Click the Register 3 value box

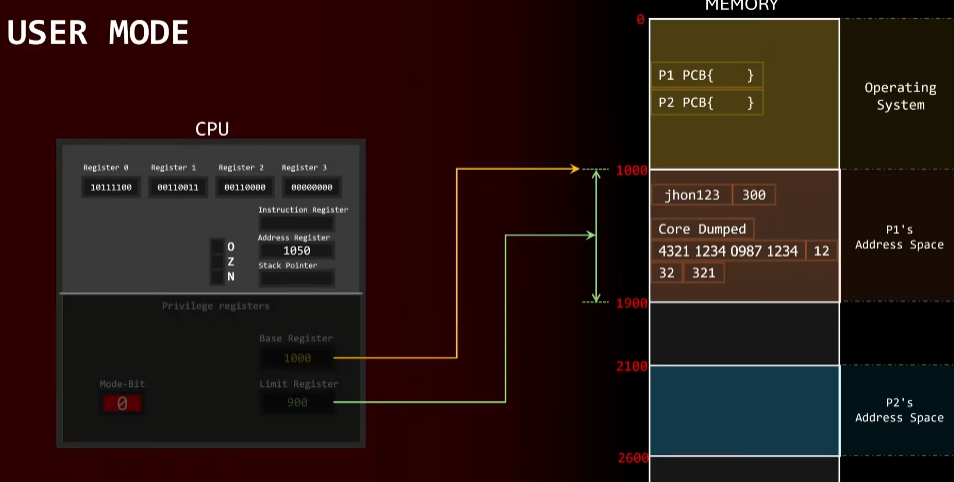(312, 187)
